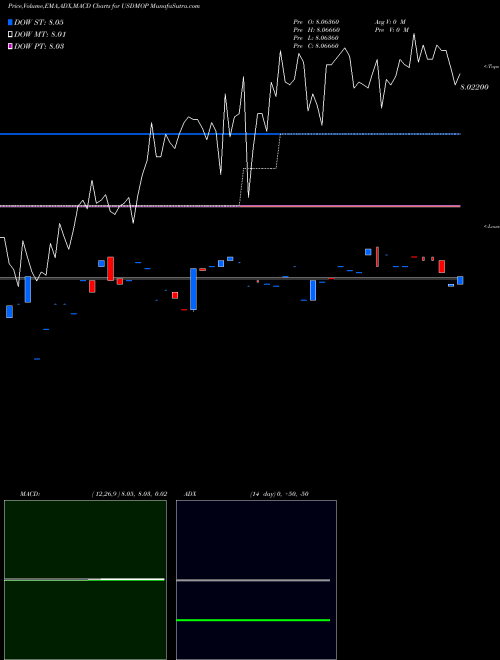The width and height of the screenshot is (500, 660).
Task: Click the last price label 8.02200
Action: tap(474, 87)
